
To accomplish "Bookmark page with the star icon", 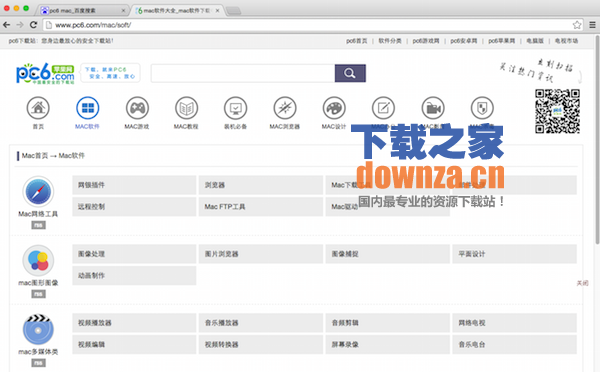I will click(577, 25).
